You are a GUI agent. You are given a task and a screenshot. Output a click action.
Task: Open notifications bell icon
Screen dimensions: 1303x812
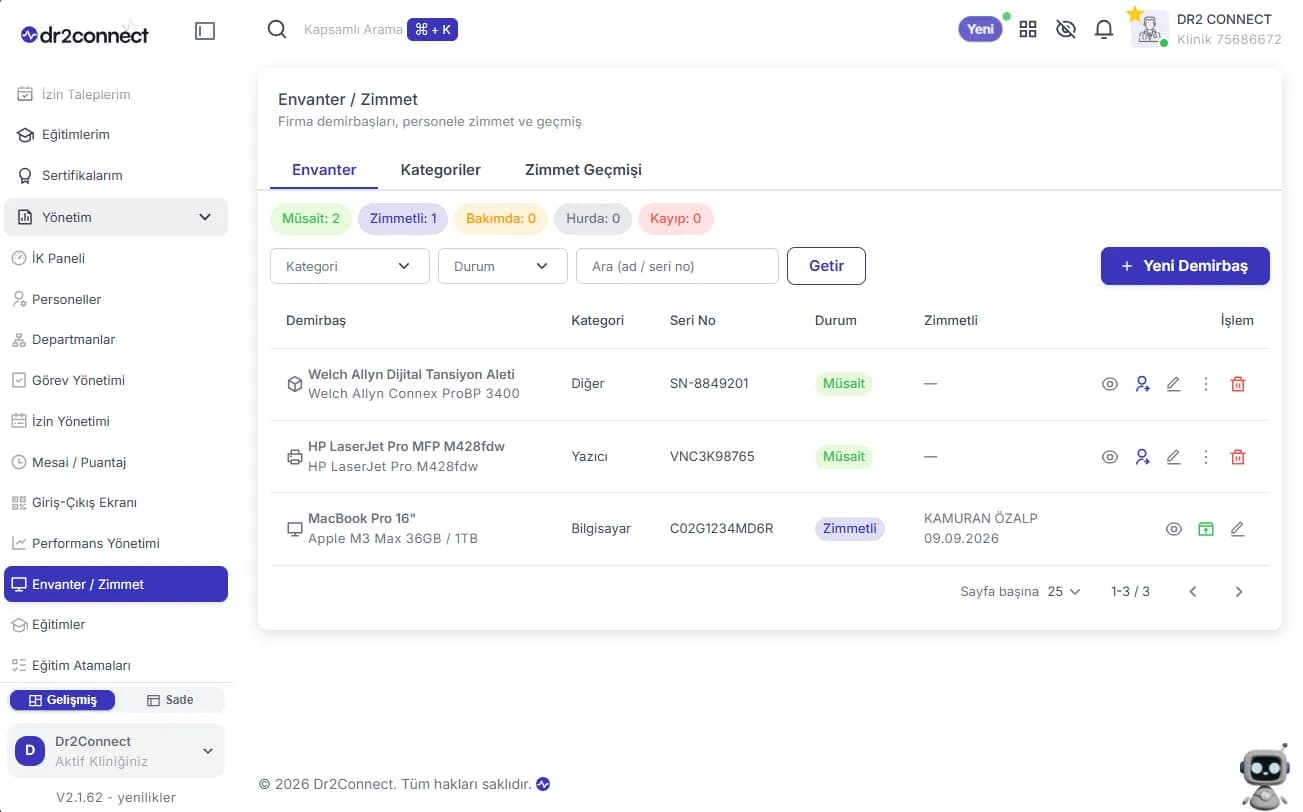(x=1104, y=29)
